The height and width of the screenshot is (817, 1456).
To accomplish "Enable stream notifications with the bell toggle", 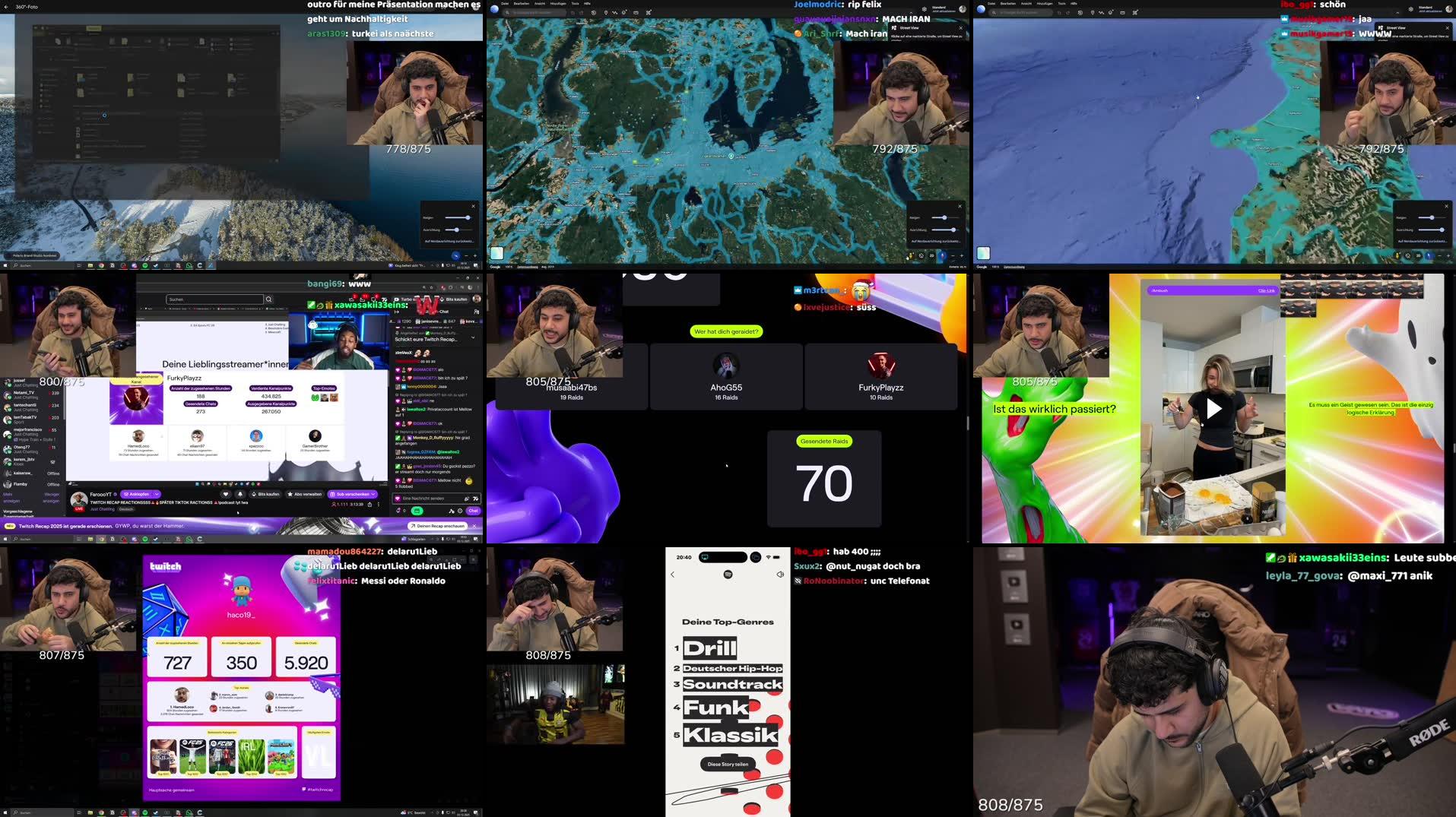I will [x=241, y=495].
